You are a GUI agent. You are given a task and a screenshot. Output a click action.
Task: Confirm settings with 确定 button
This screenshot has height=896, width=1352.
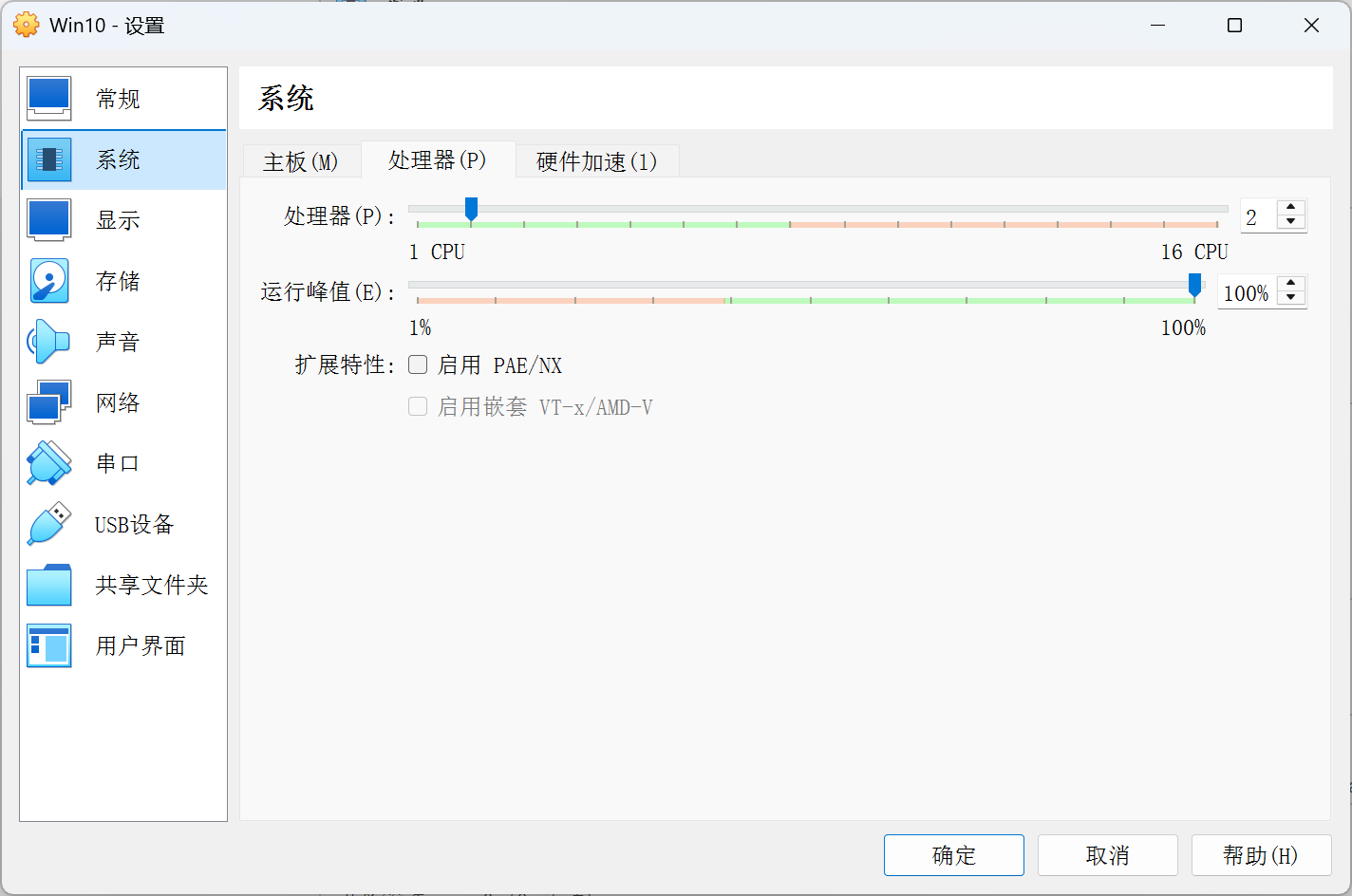[x=953, y=855]
